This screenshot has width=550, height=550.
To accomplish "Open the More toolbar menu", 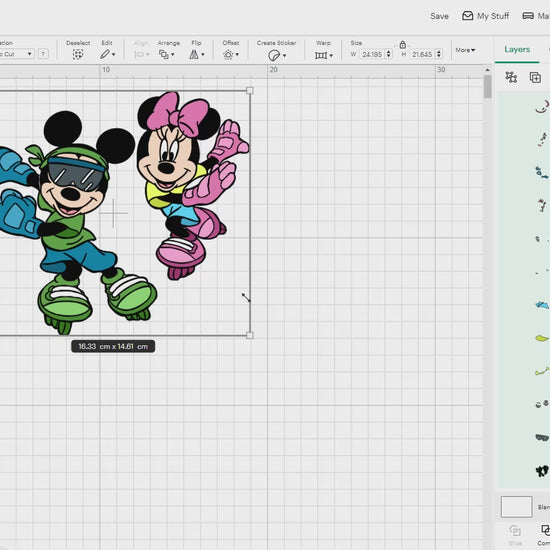I will pos(465,50).
